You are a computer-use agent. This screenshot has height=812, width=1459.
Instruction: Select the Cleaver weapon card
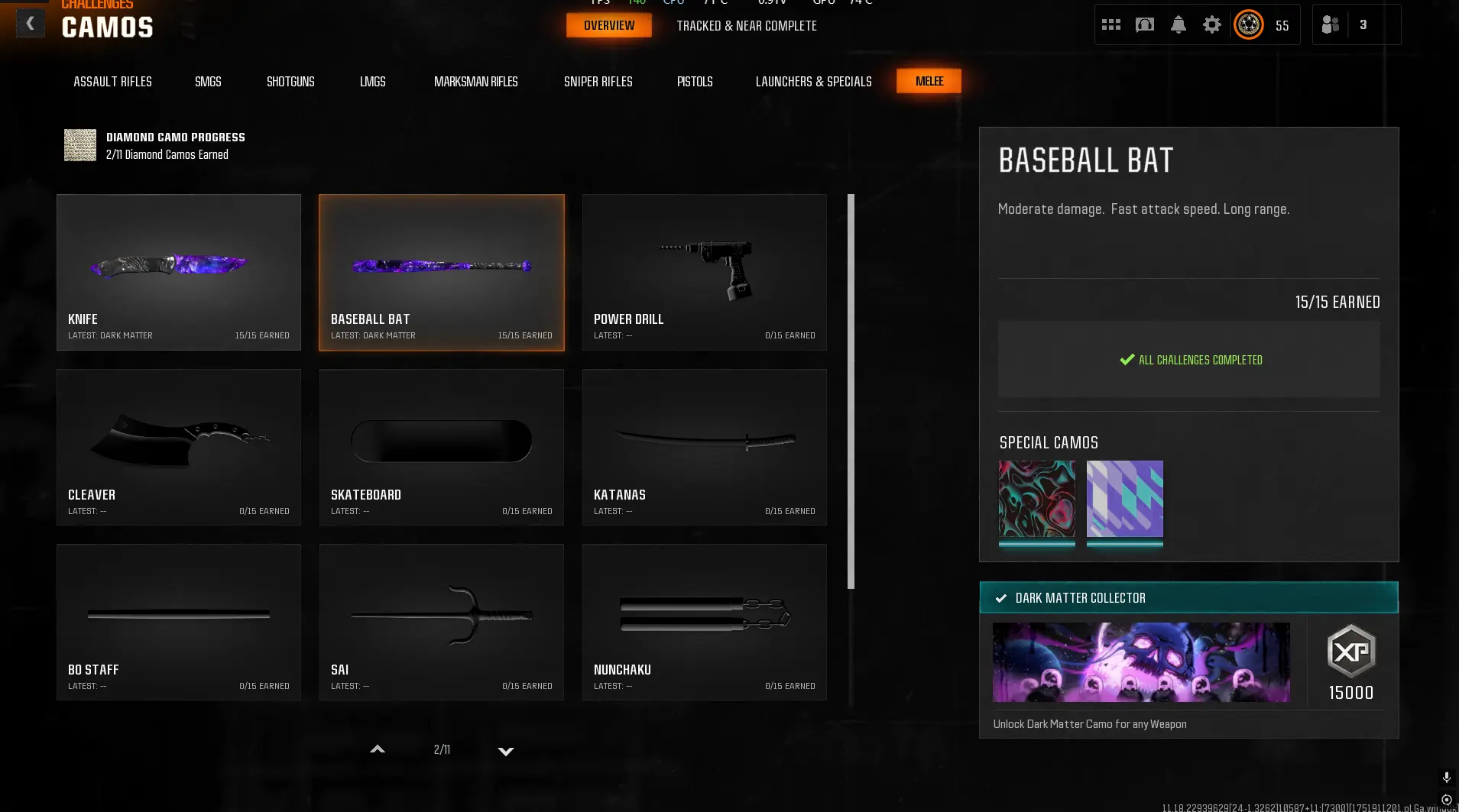tap(179, 448)
